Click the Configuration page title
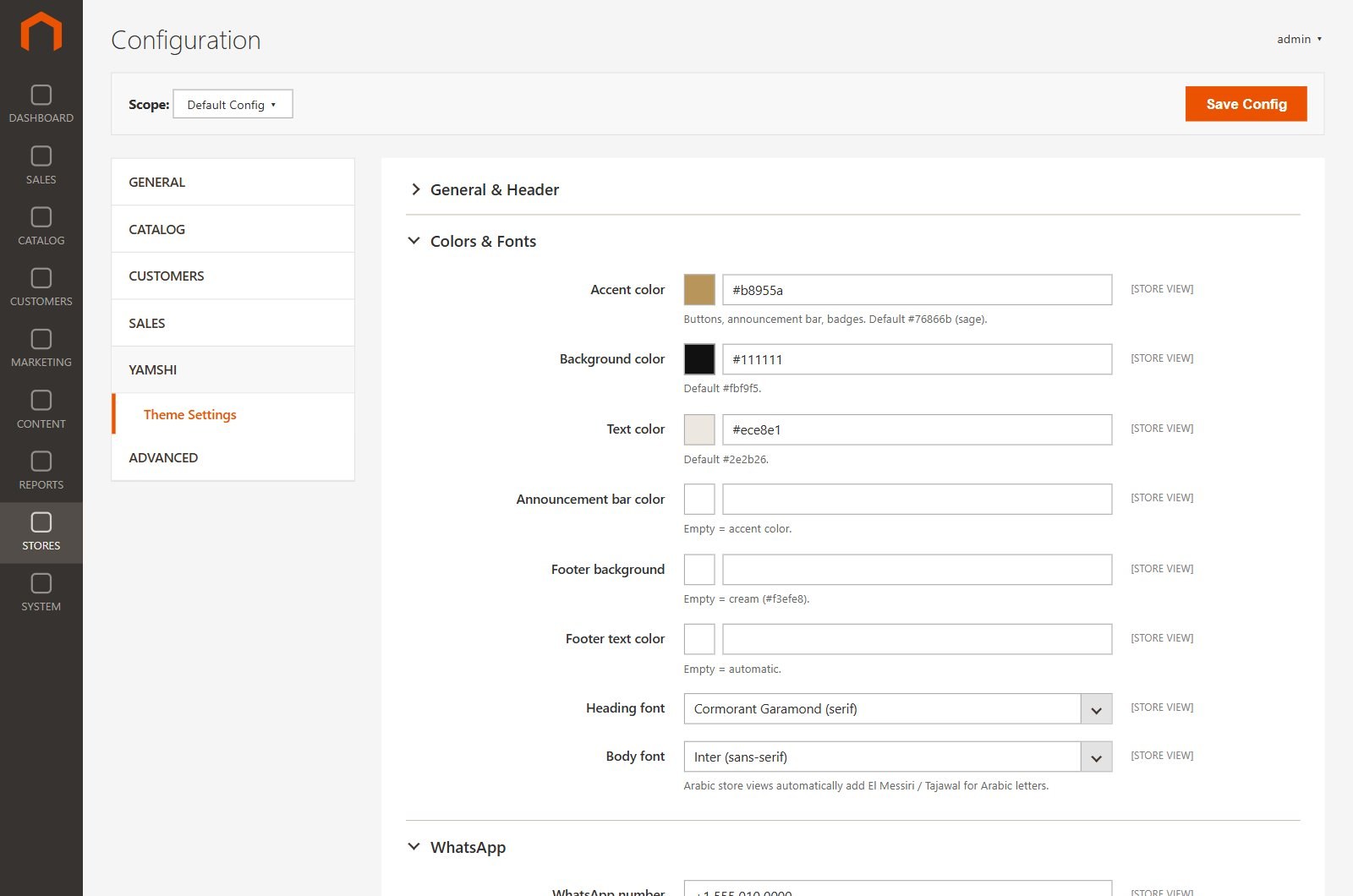 click(186, 40)
